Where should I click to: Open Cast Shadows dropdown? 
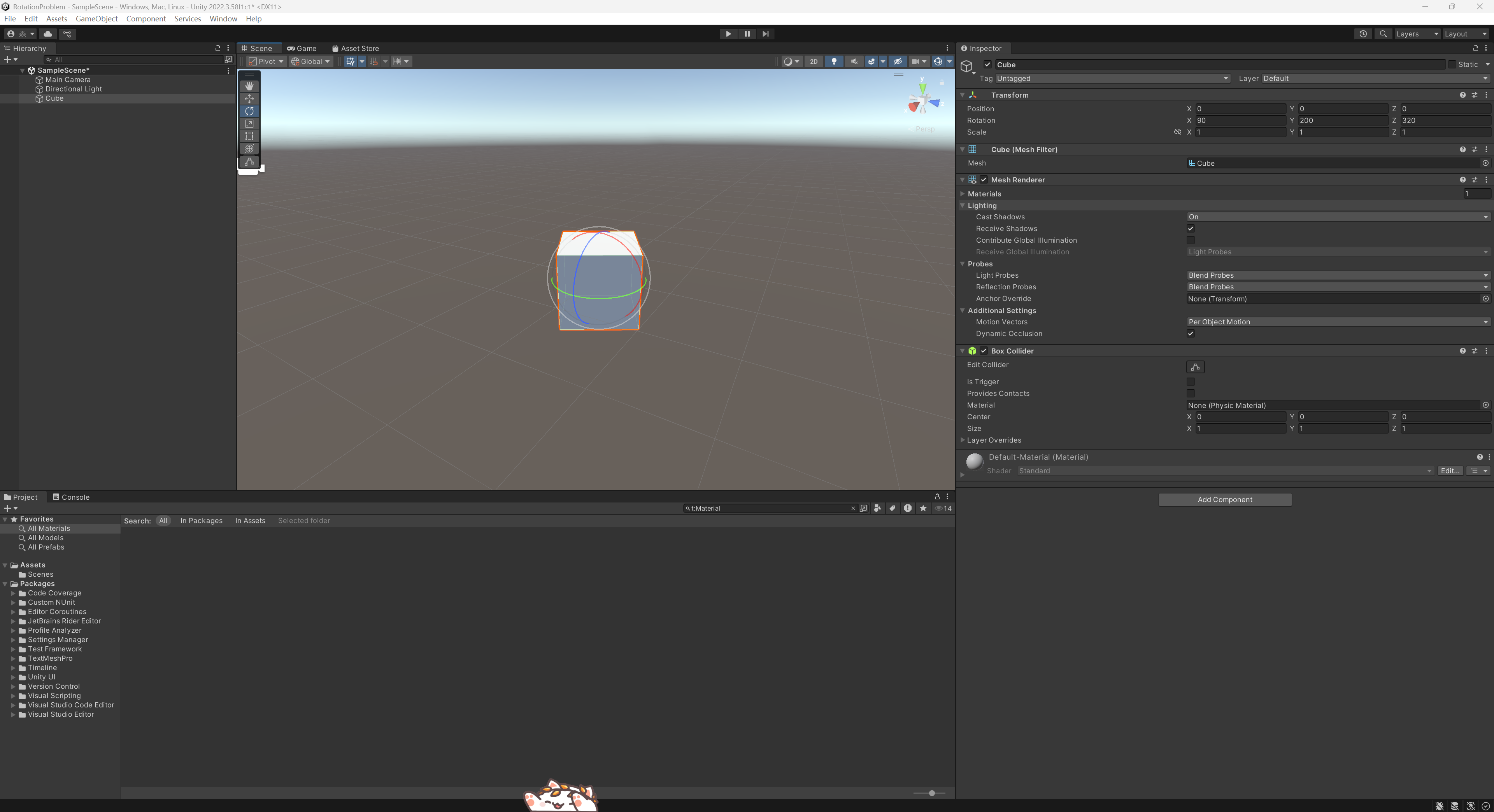[x=1338, y=217]
